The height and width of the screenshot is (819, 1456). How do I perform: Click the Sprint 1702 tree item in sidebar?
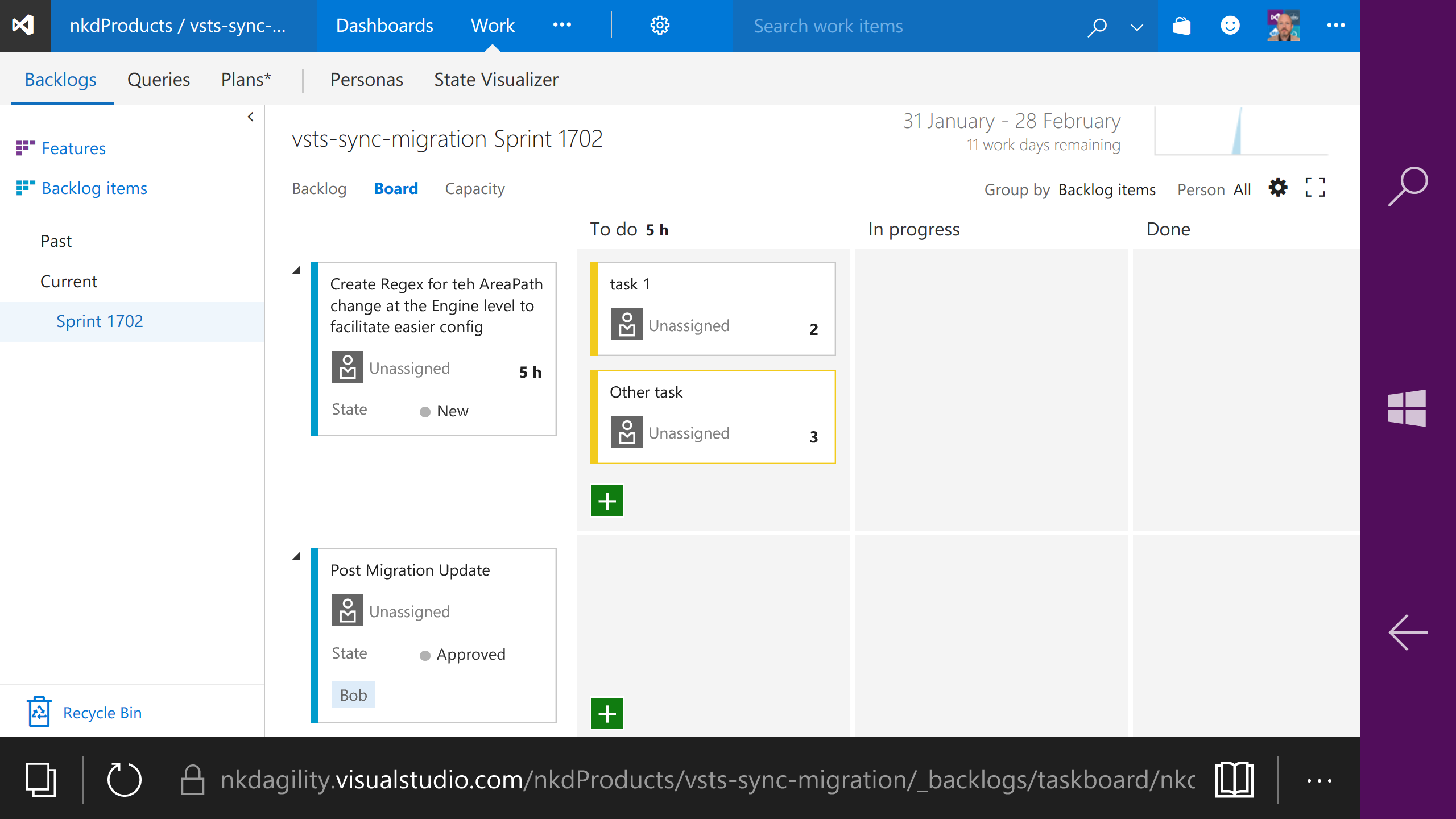pos(101,321)
